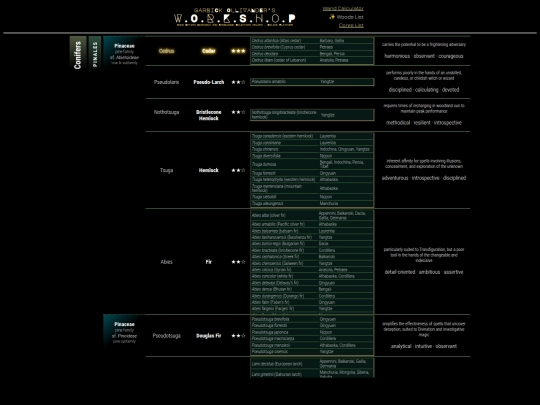Select the Pinaceae Abietoideae family block
The width and height of the screenshot is (540, 405).
click(x=124, y=54)
